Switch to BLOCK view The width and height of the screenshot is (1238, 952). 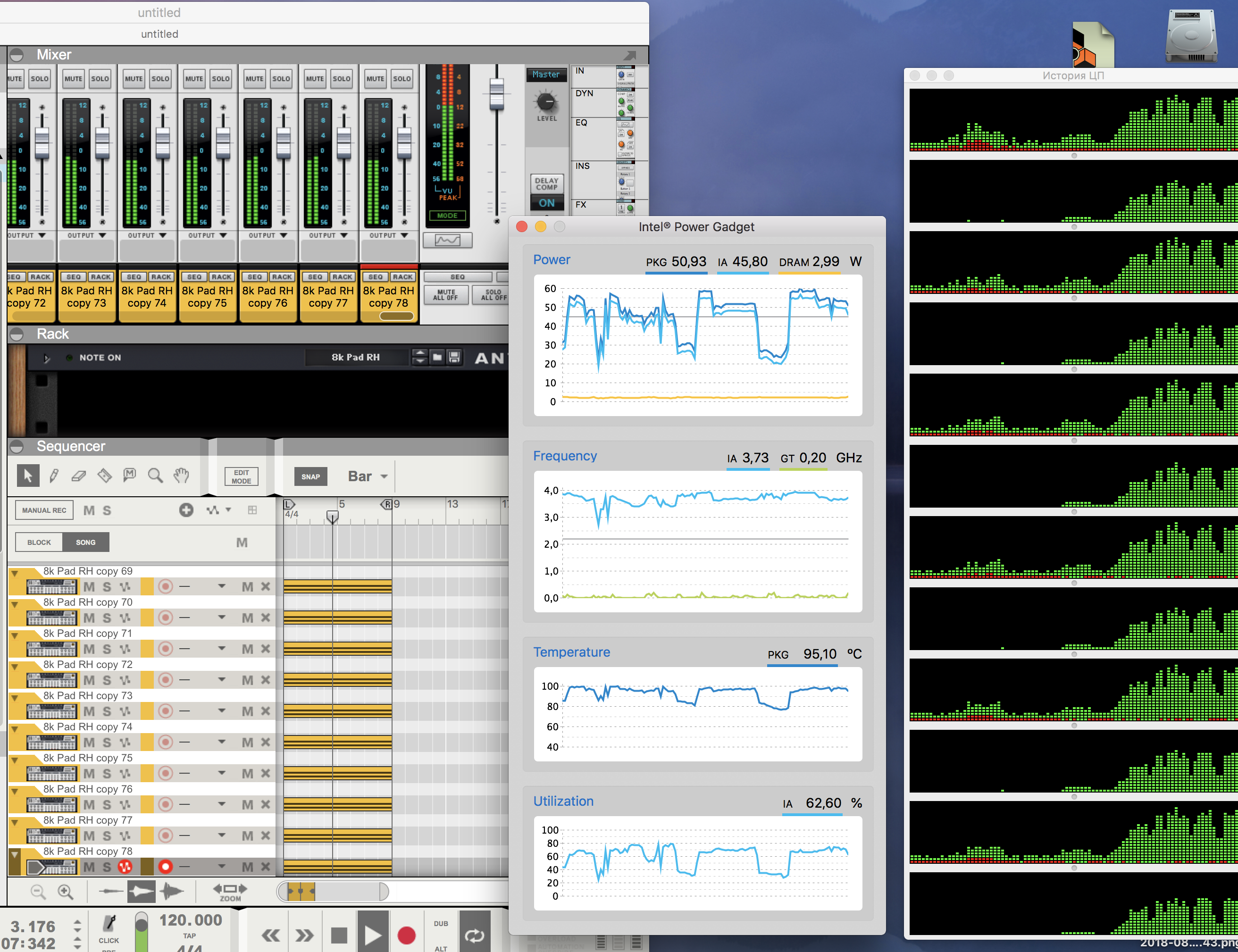coord(39,543)
